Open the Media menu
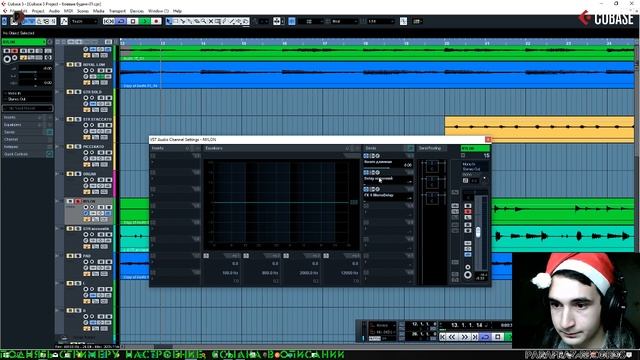This screenshot has width=640, height=360. pos(98,11)
